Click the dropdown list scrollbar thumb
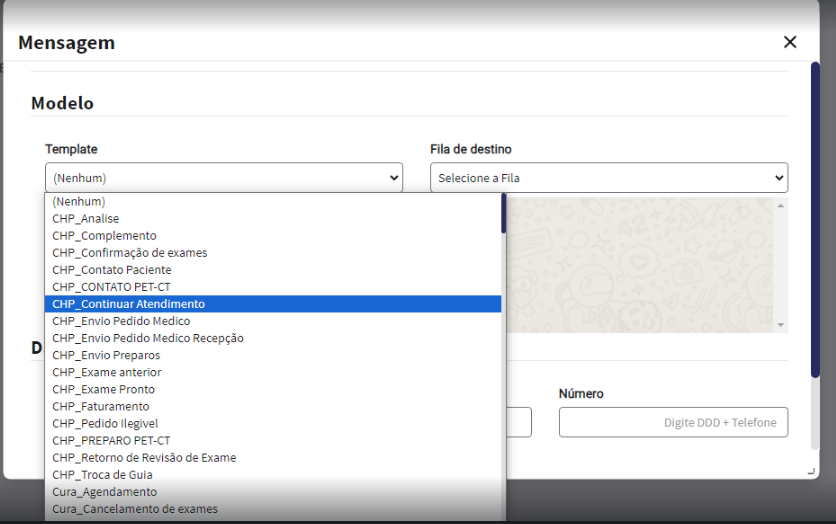The width and height of the screenshot is (836, 524). (503, 213)
